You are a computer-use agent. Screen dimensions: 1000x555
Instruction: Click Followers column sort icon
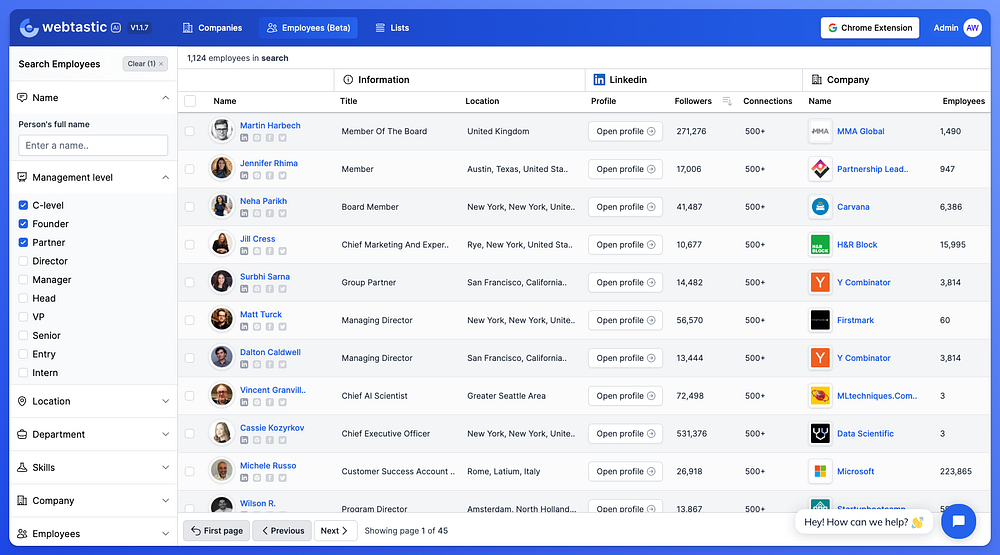tap(727, 101)
